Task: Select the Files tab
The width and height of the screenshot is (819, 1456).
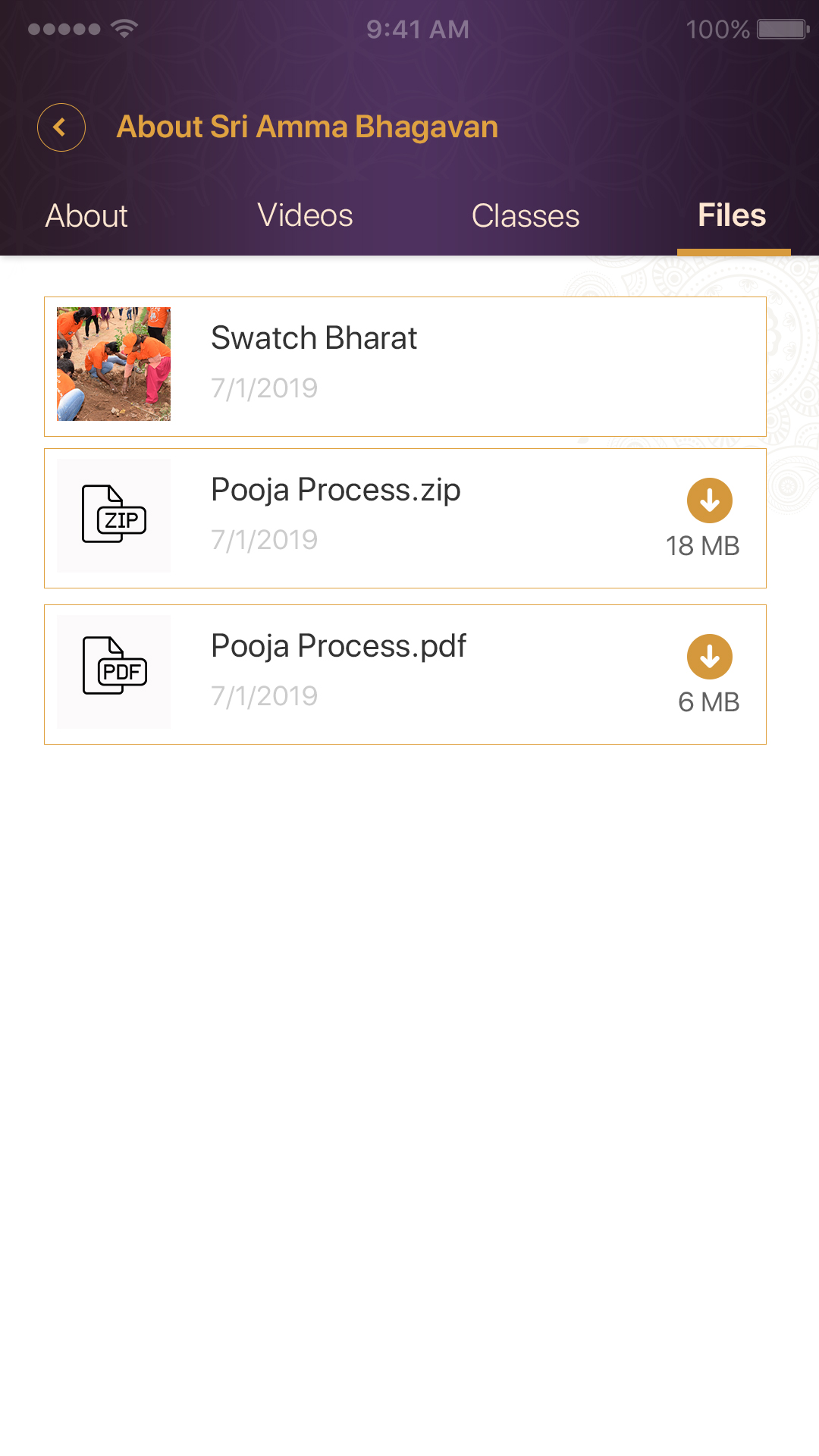Action: (732, 216)
